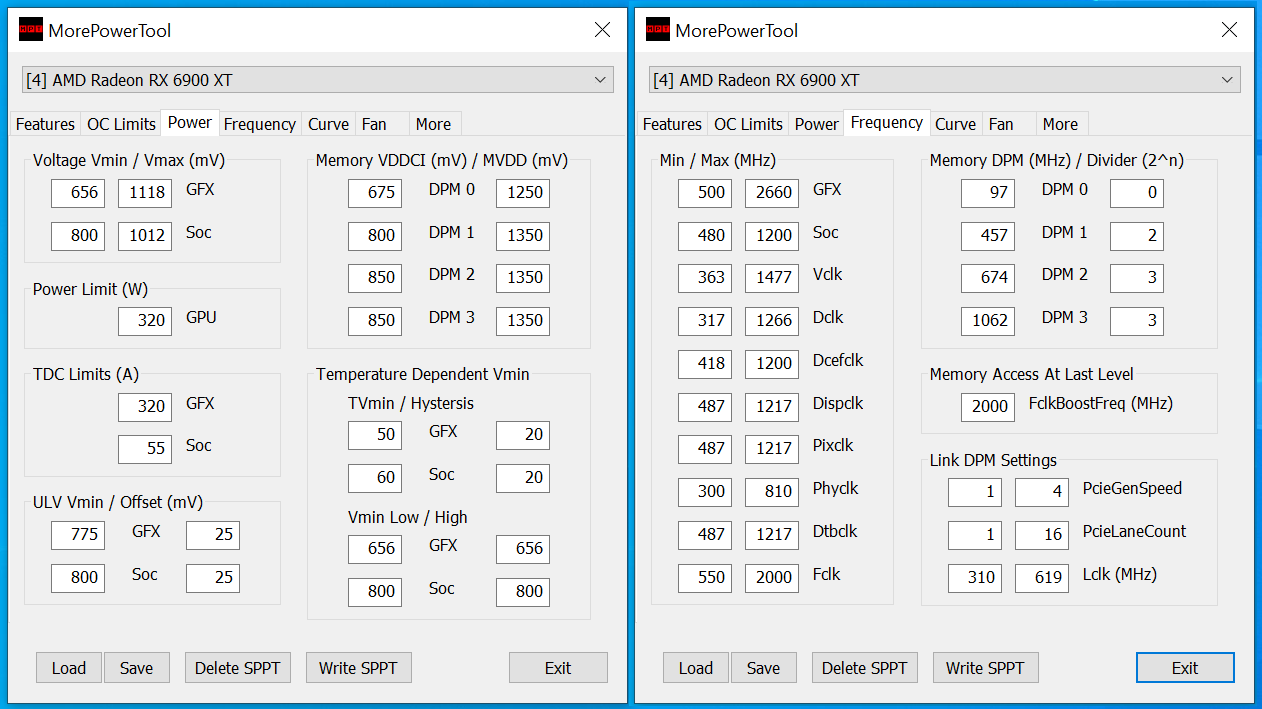Edit FclkBoostFreq field

click(988, 407)
